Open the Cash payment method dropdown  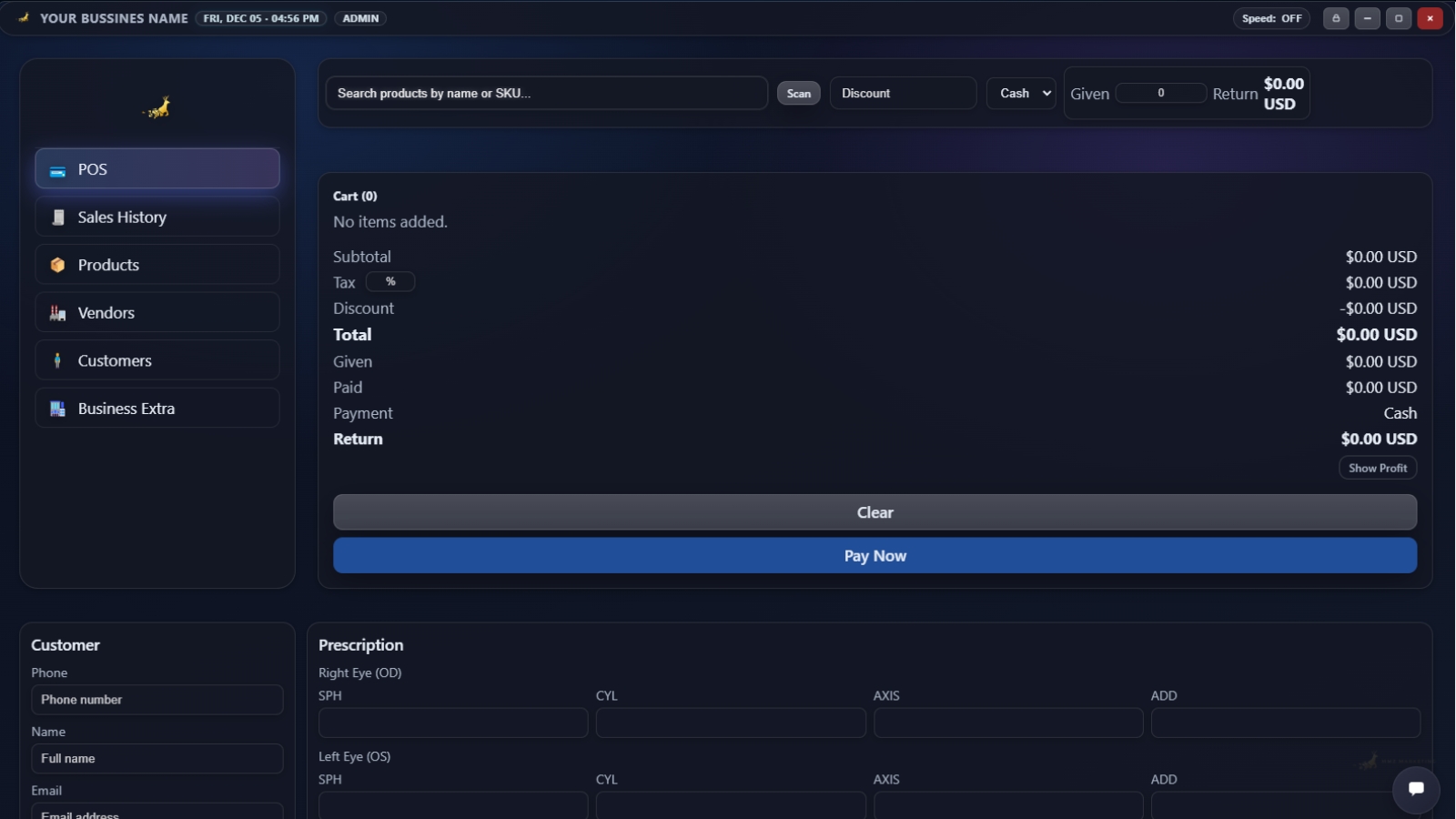click(x=1021, y=93)
